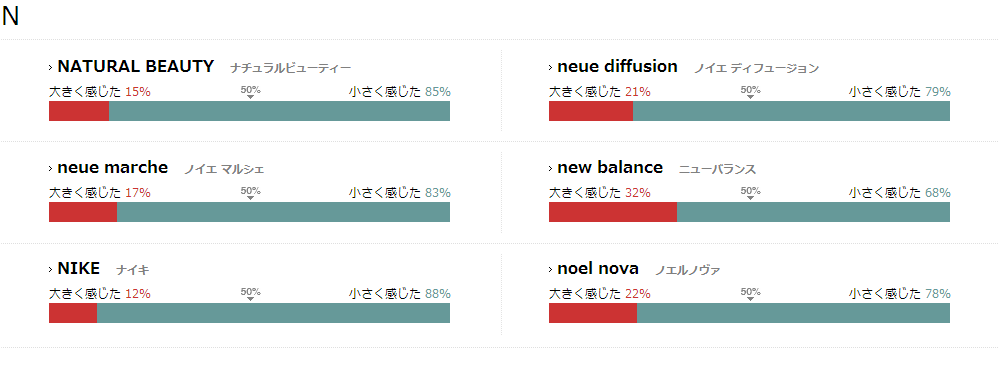Click the 50% marker triangle above new balance bar

pyautogui.click(x=751, y=198)
